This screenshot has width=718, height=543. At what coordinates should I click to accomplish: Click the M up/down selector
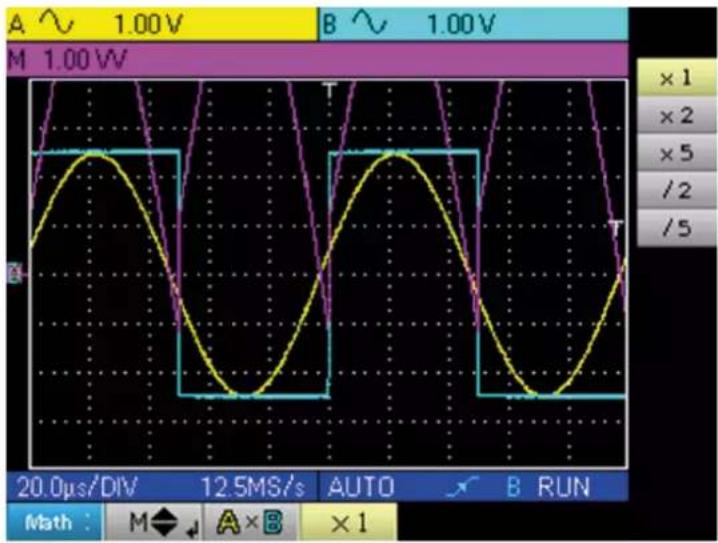pos(154,522)
